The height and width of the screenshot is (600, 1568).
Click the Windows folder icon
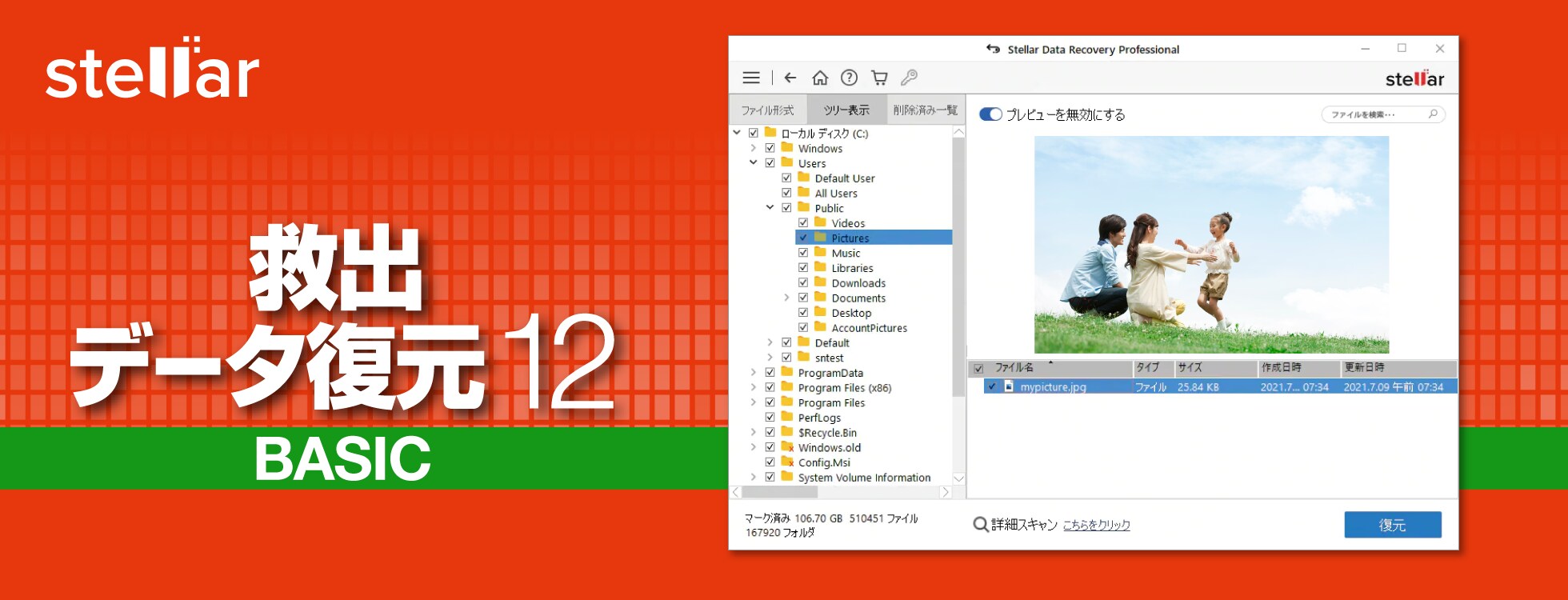[787, 148]
